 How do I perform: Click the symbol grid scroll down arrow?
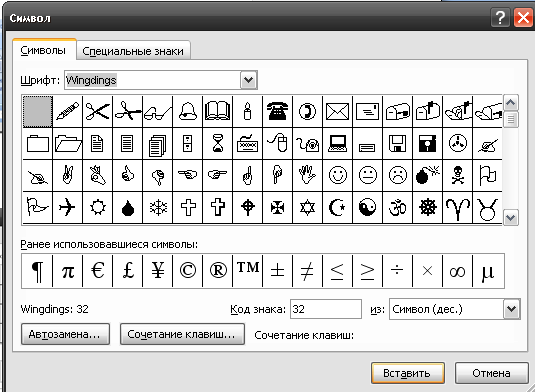(511, 217)
